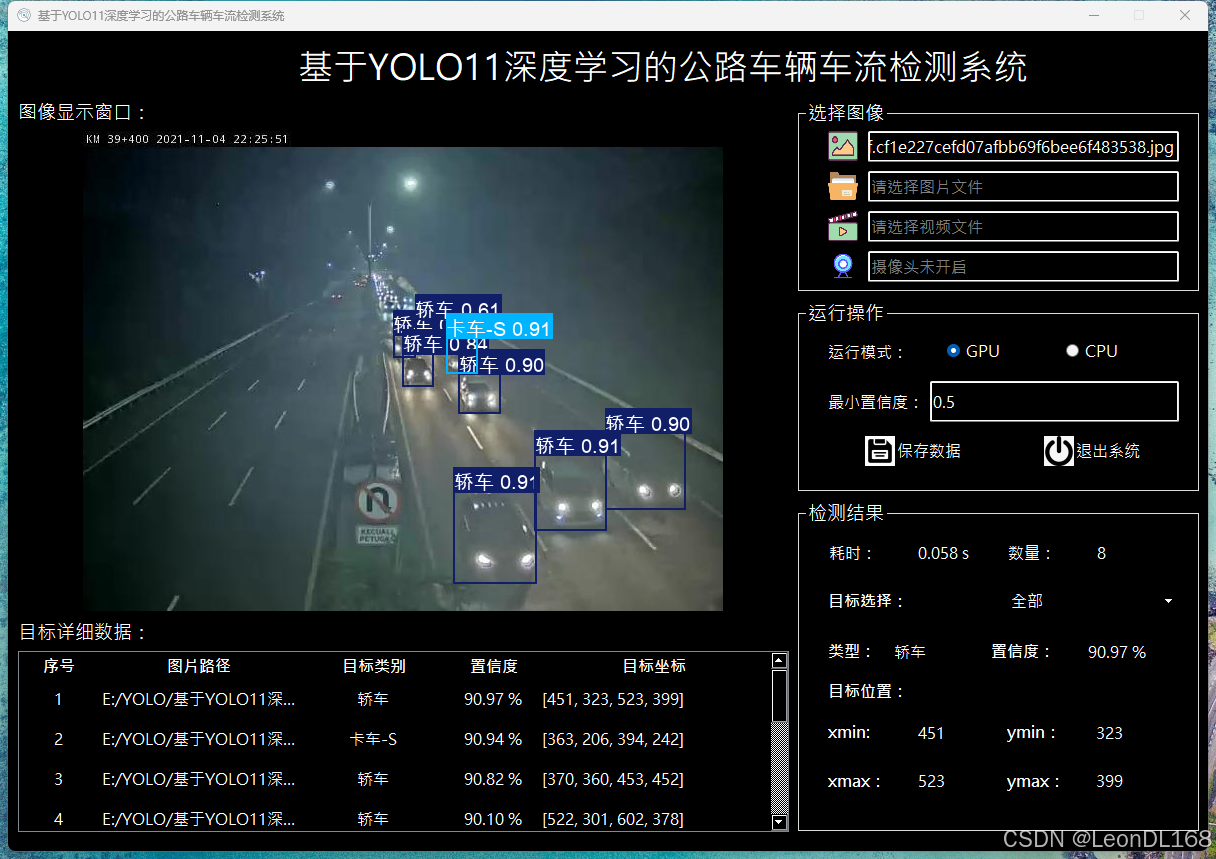Click the xmin value 451

point(931,733)
